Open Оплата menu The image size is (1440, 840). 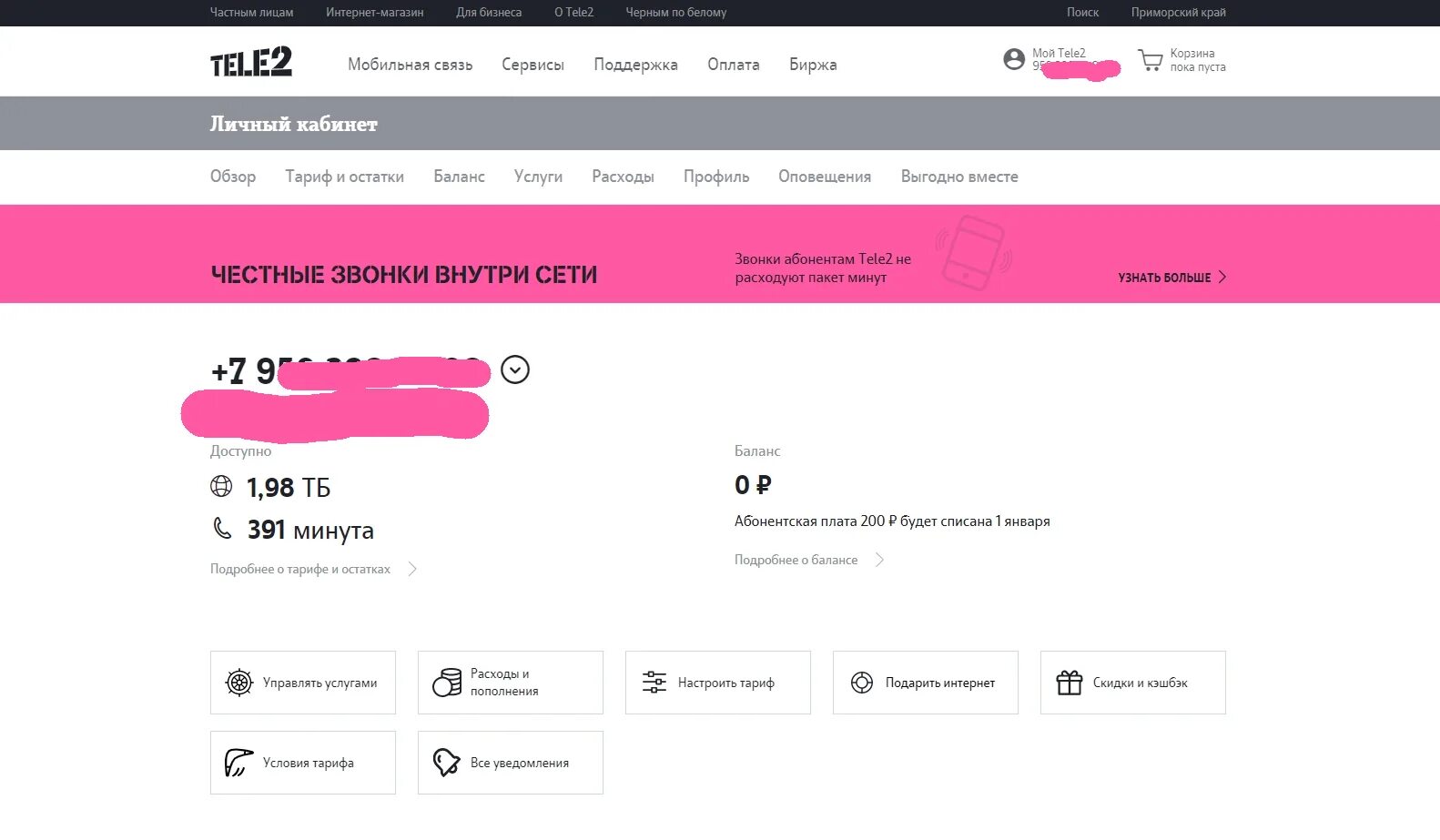point(734,65)
